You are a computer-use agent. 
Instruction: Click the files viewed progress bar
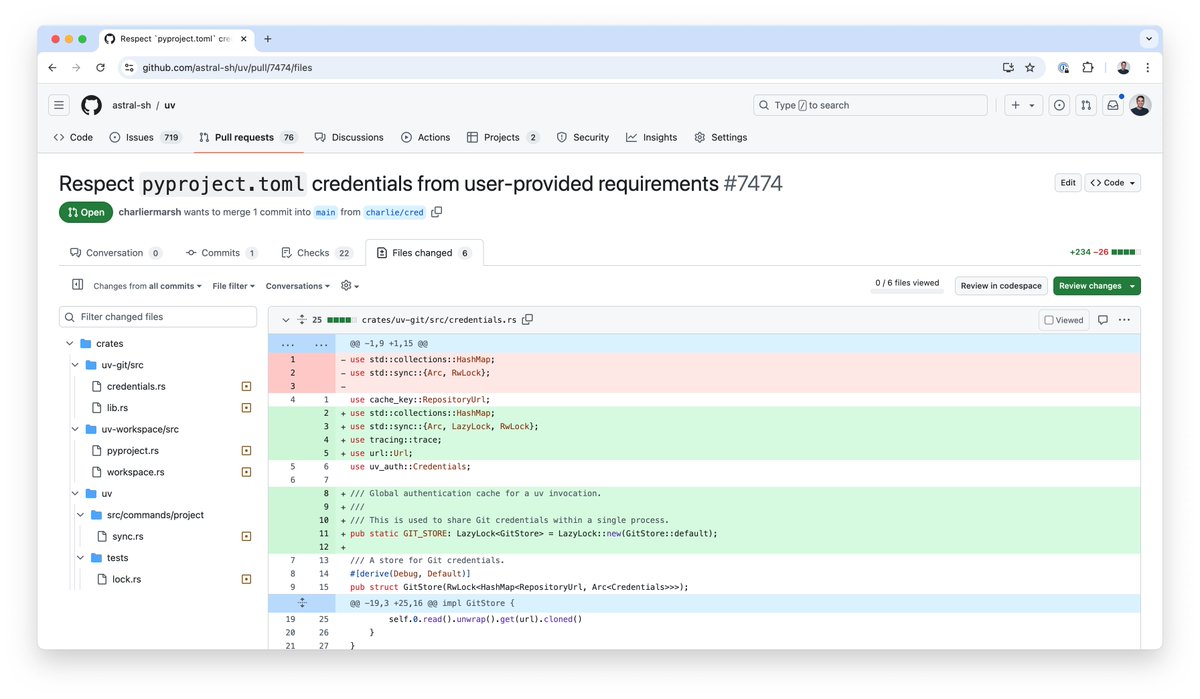point(908,292)
